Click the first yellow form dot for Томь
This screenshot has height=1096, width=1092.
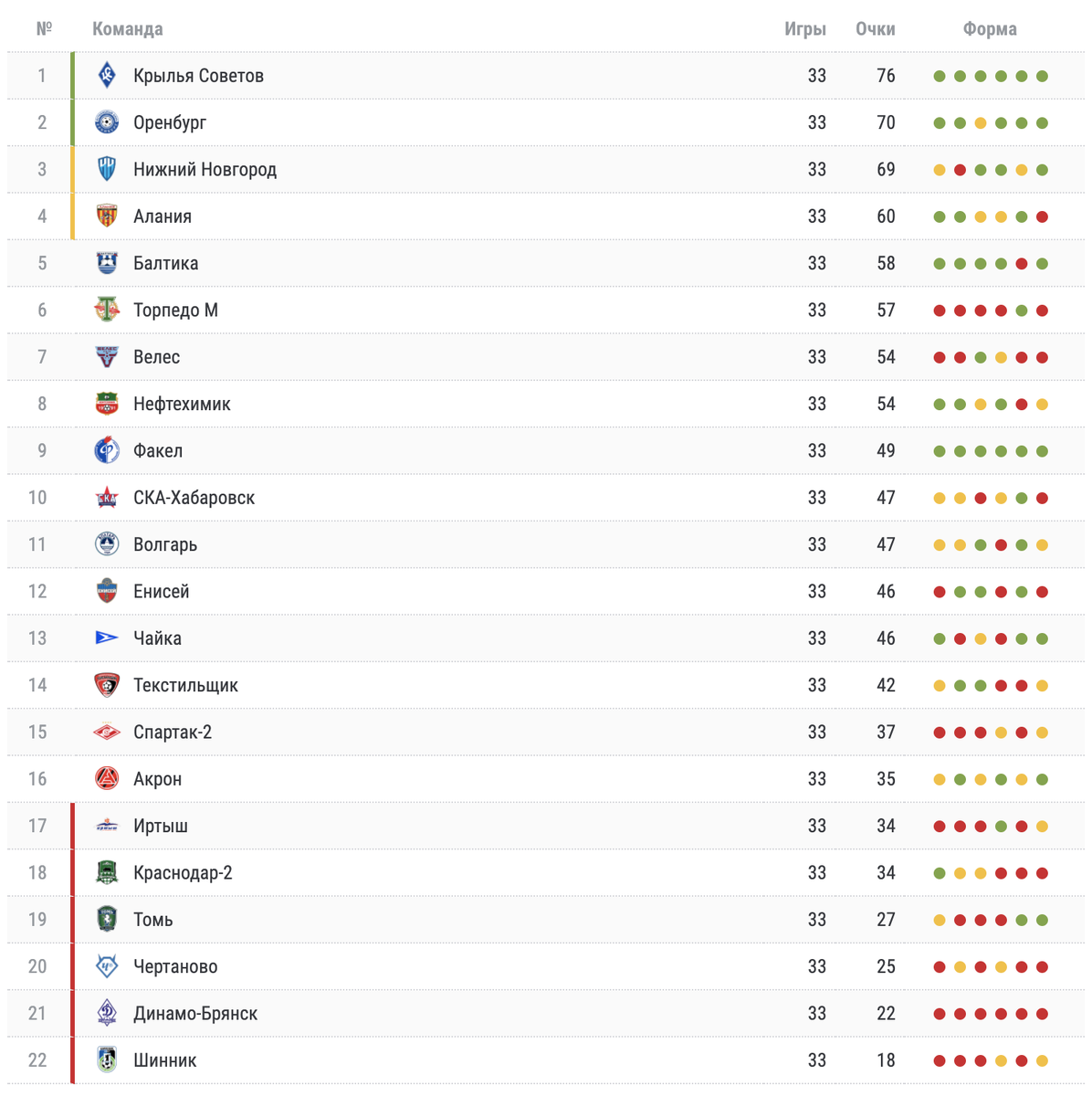[x=940, y=920]
